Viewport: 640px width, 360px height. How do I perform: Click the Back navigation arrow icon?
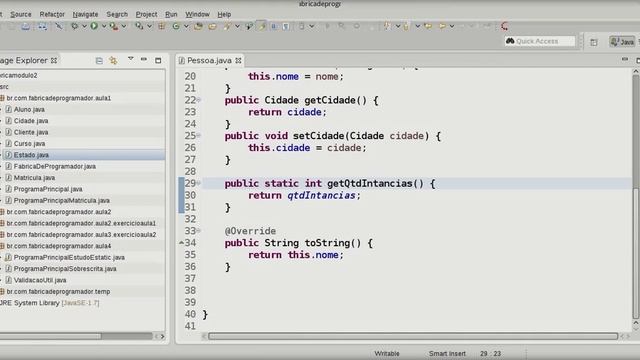(442, 26)
